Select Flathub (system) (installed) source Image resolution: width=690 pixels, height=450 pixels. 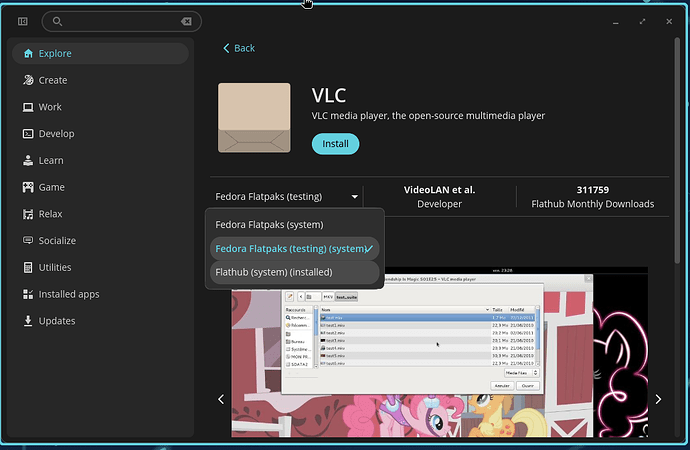[294, 272]
